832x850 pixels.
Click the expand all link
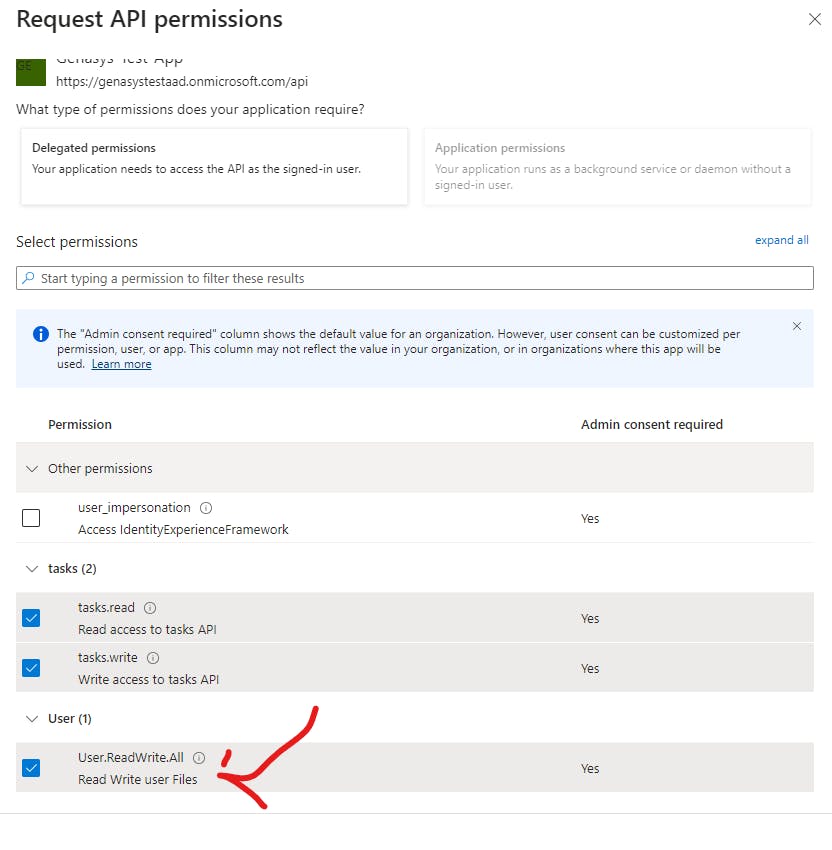(x=782, y=240)
